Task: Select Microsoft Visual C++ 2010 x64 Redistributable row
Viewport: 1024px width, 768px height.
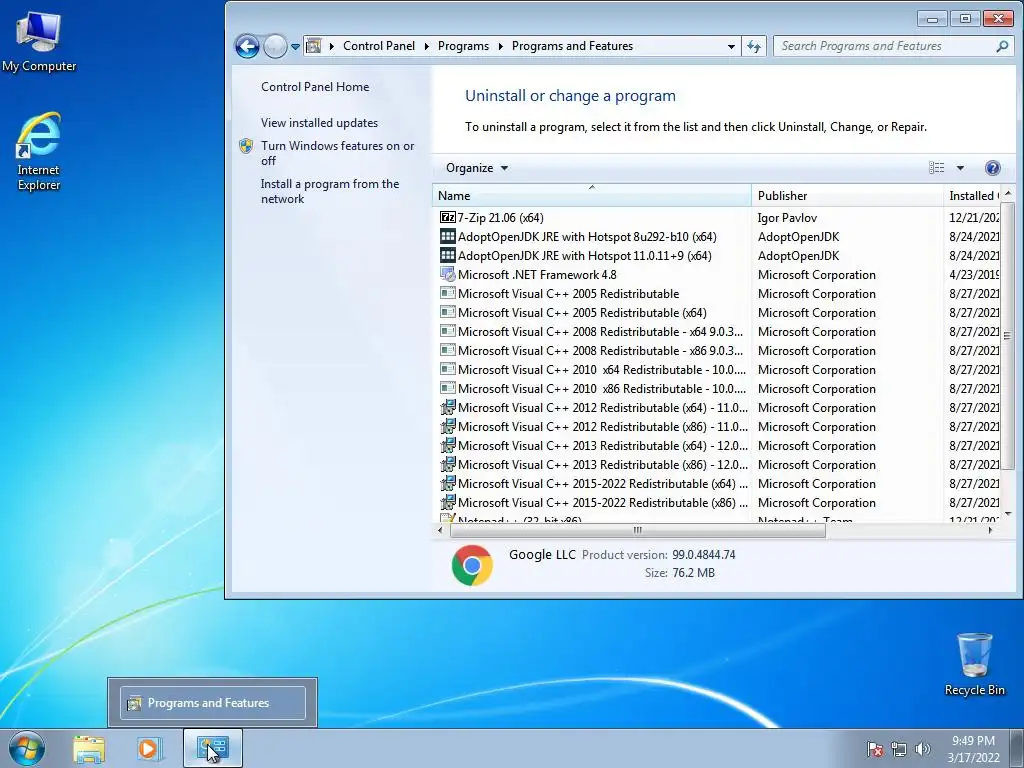Action: (716, 370)
